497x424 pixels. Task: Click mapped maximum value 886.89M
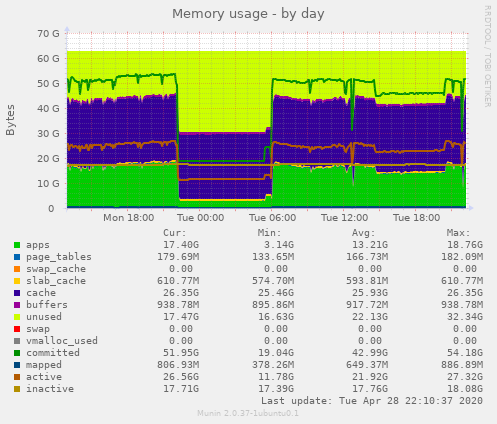coord(462,365)
